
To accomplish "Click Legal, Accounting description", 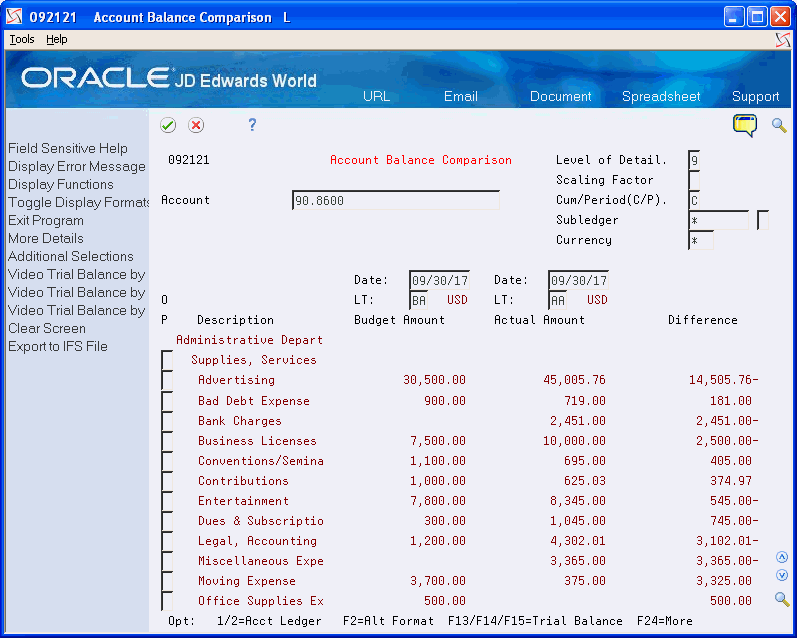I will point(257,541).
